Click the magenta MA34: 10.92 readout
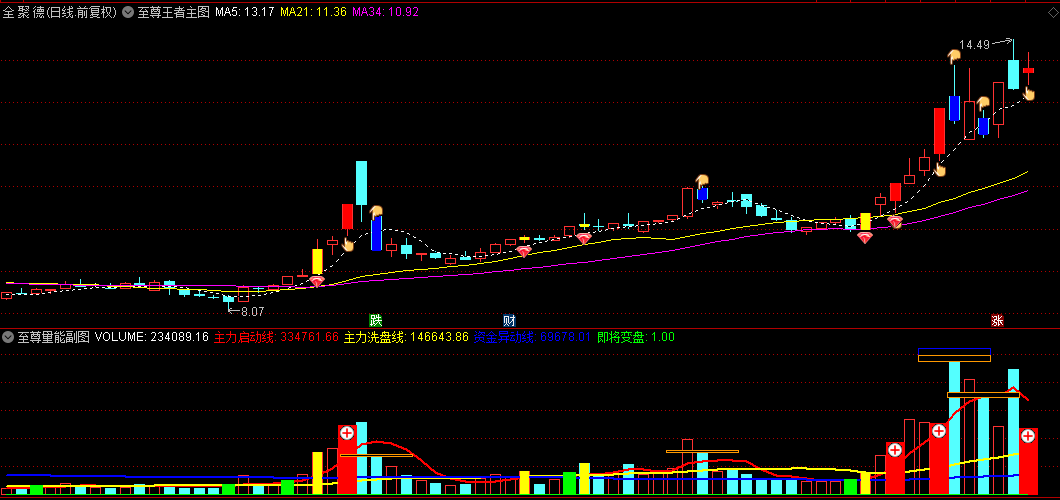 click(x=385, y=12)
